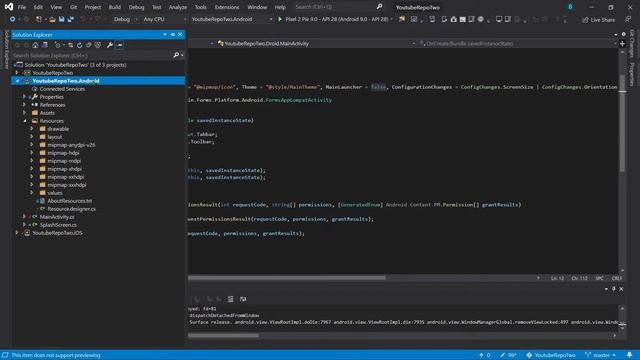Toggle Preview Selected Items in Solution Explorer toolbar
The width and height of the screenshot is (640, 360).
[119, 45]
